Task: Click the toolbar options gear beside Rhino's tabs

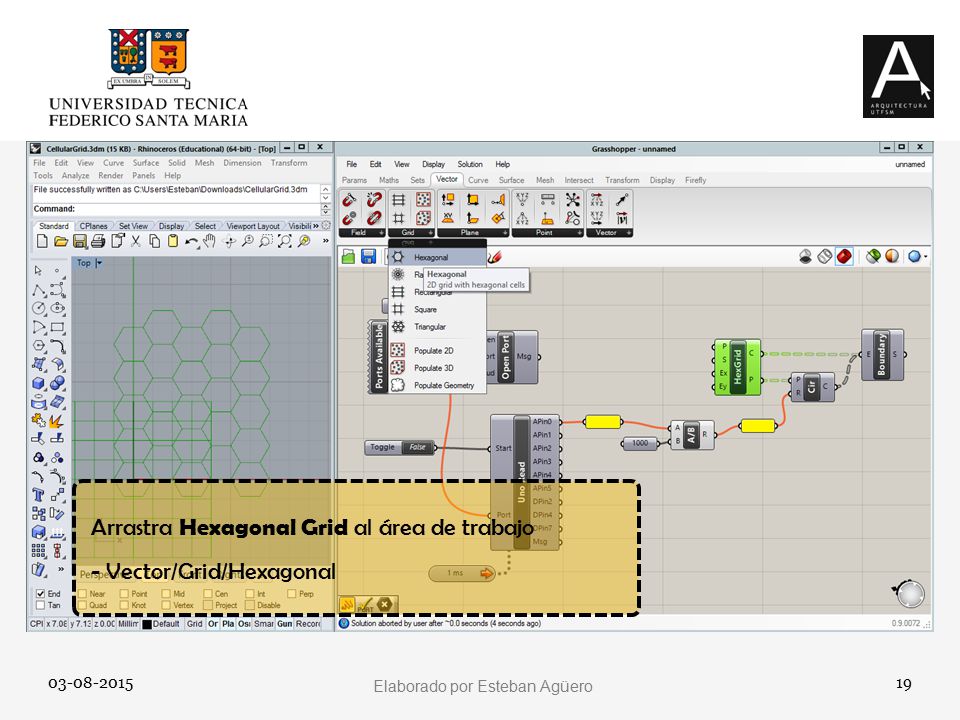Action: pos(326,226)
